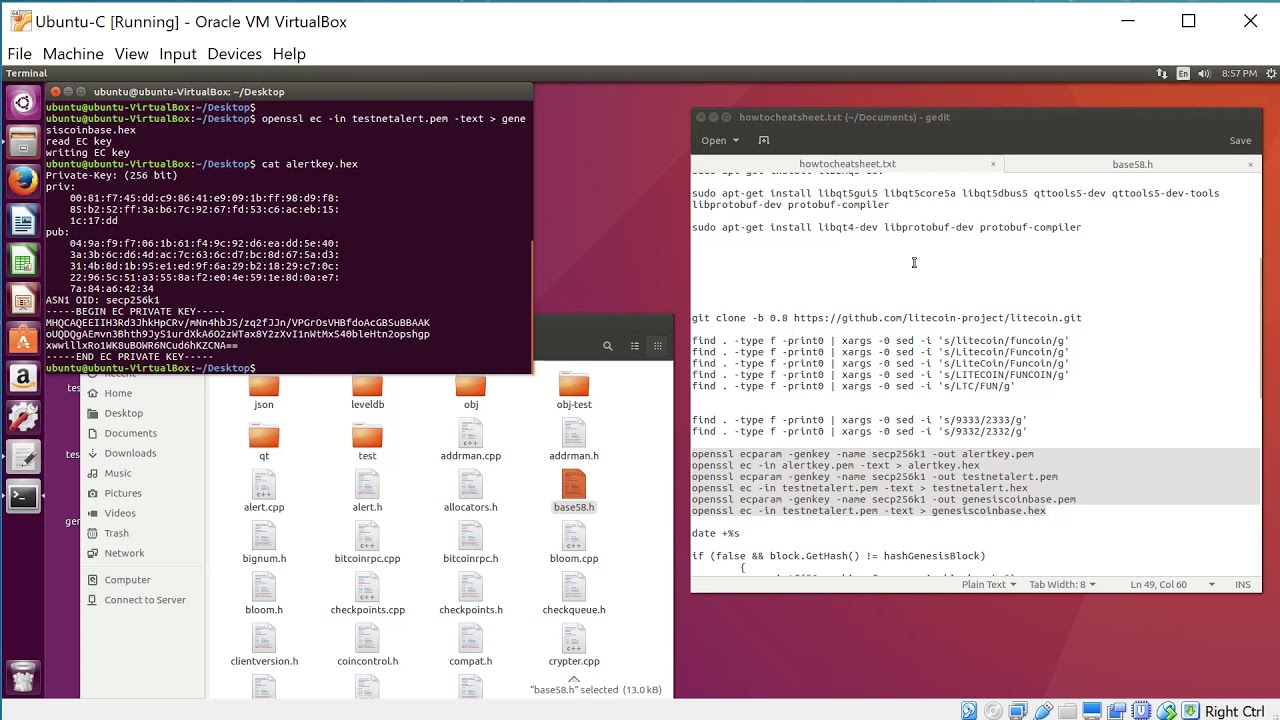Close the howtocheatsheet.txt tab
Image resolution: width=1280 pixels, height=720 pixels.
993,164
